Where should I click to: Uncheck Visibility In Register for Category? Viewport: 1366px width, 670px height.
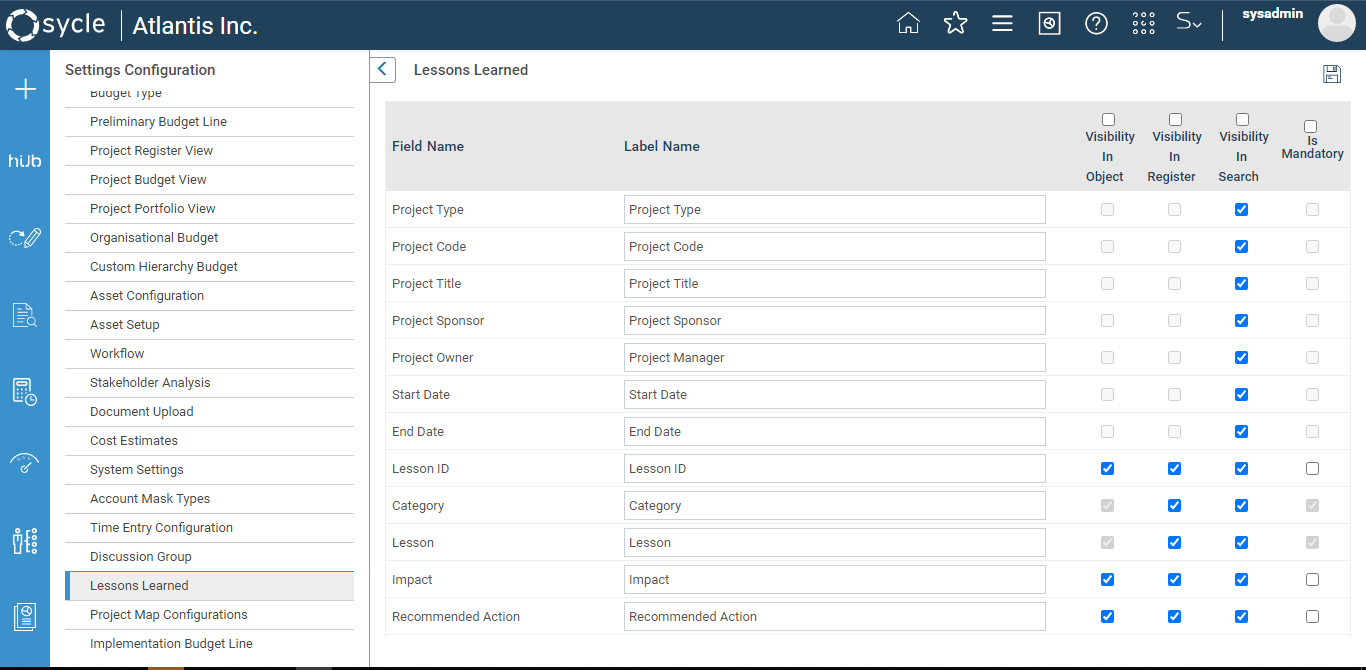[1174, 506]
